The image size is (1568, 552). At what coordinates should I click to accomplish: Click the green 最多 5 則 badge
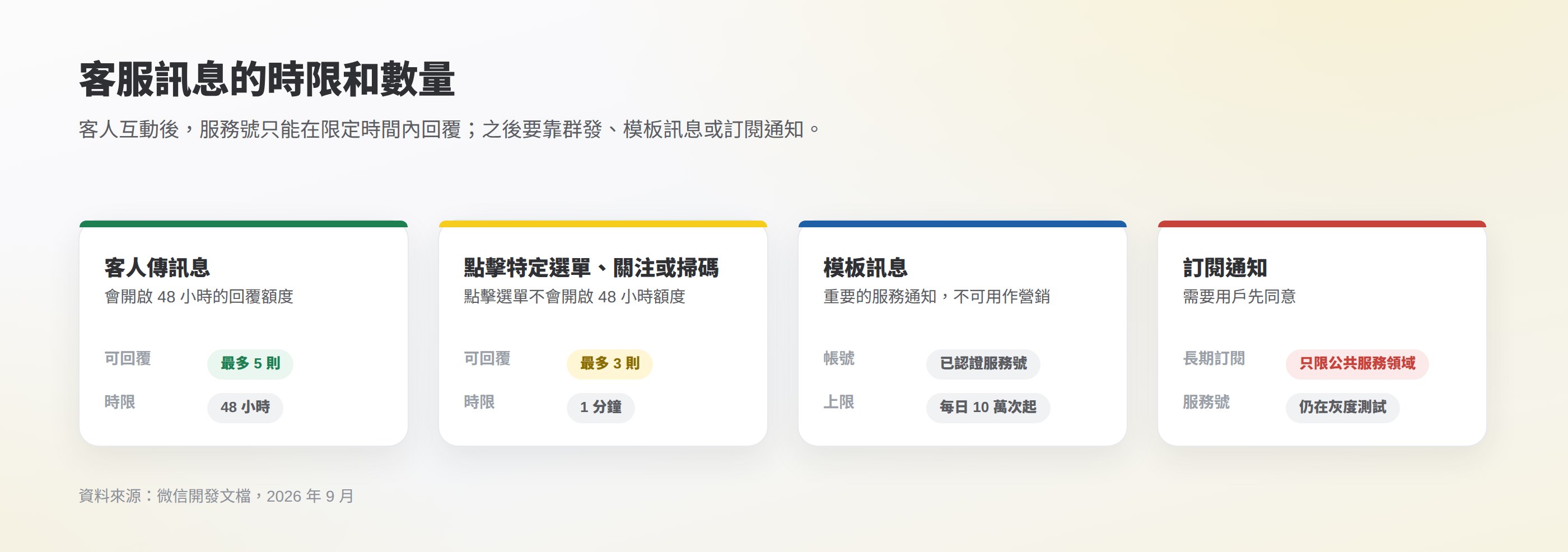pyautogui.click(x=250, y=364)
